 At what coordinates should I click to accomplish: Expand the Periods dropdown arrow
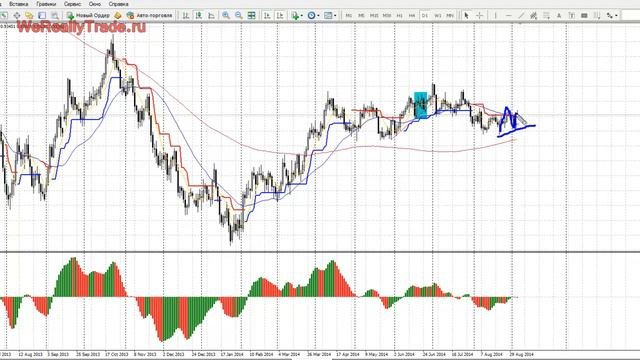[318, 16]
